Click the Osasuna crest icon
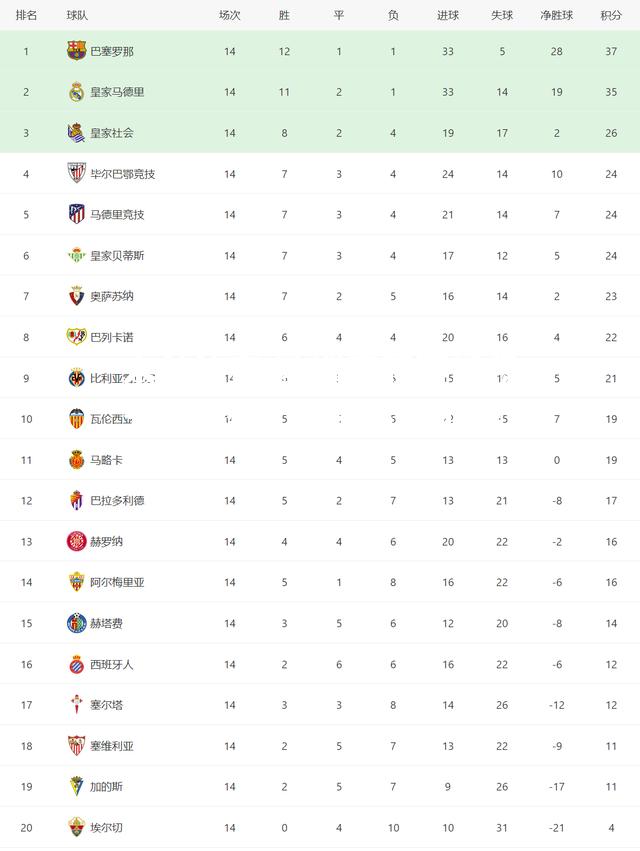 [x=77, y=296]
